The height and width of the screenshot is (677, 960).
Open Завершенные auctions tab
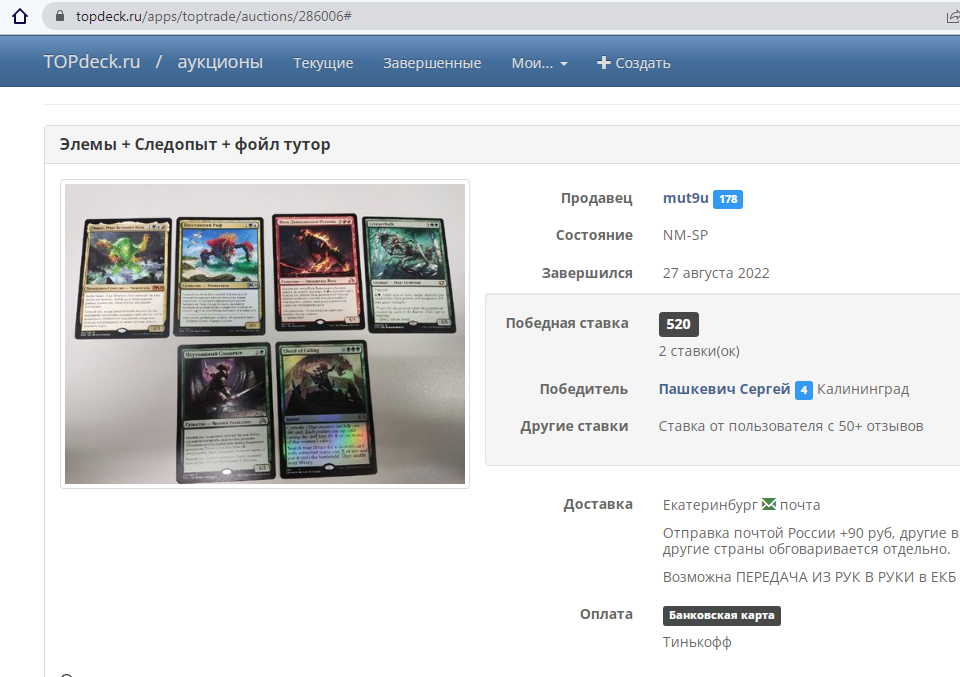pyautogui.click(x=432, y=63)
